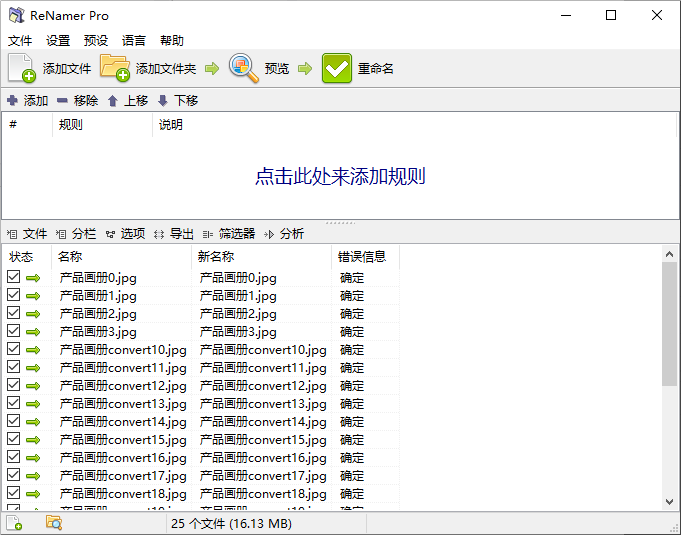The width and height of the screenshot is (681, 535).
Task: Click the scroll up arrow of file list
Action: coord(669,254)
